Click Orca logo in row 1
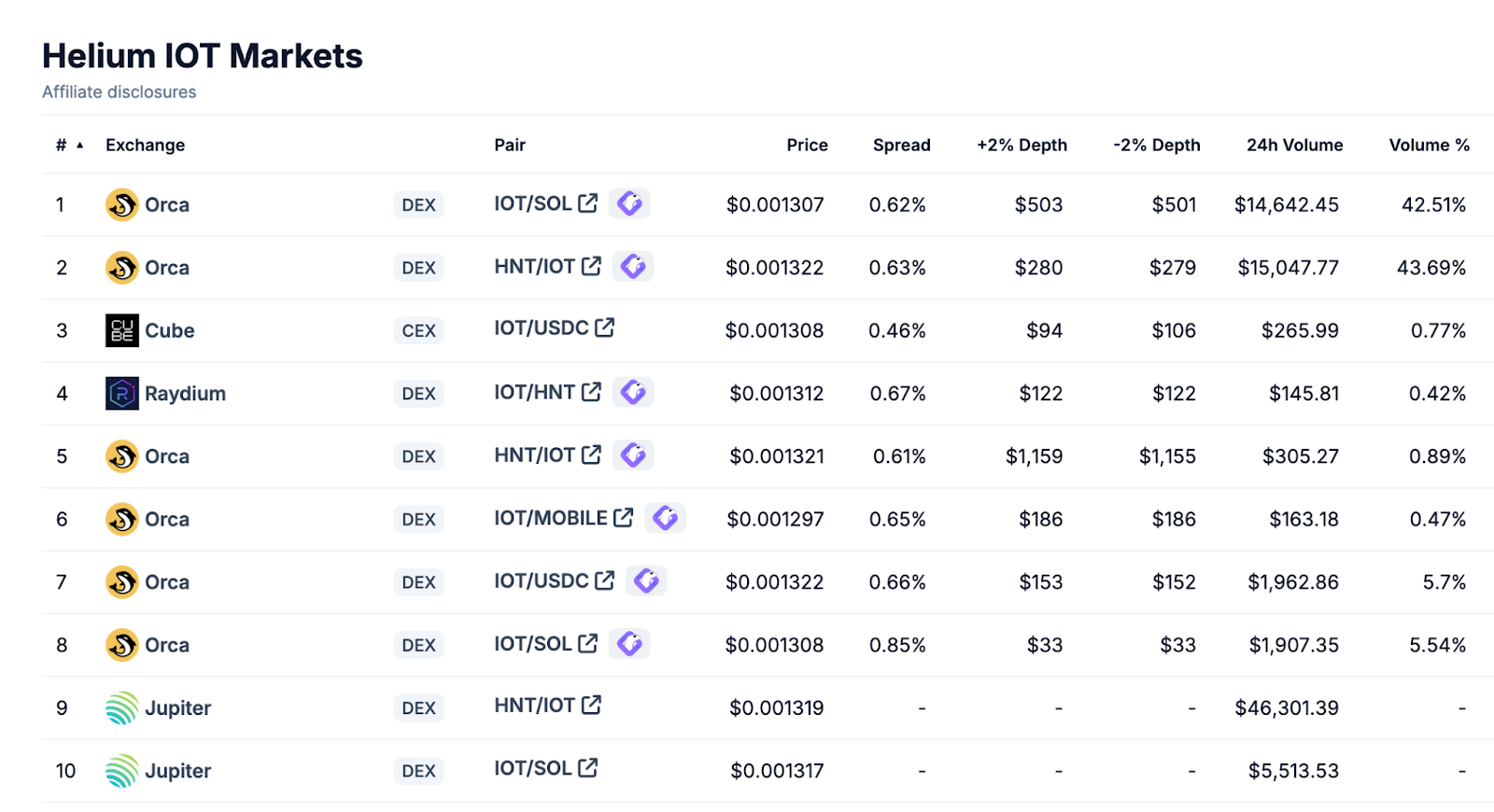The width and height of the screenshot is (1494, 812). point(121,204)
